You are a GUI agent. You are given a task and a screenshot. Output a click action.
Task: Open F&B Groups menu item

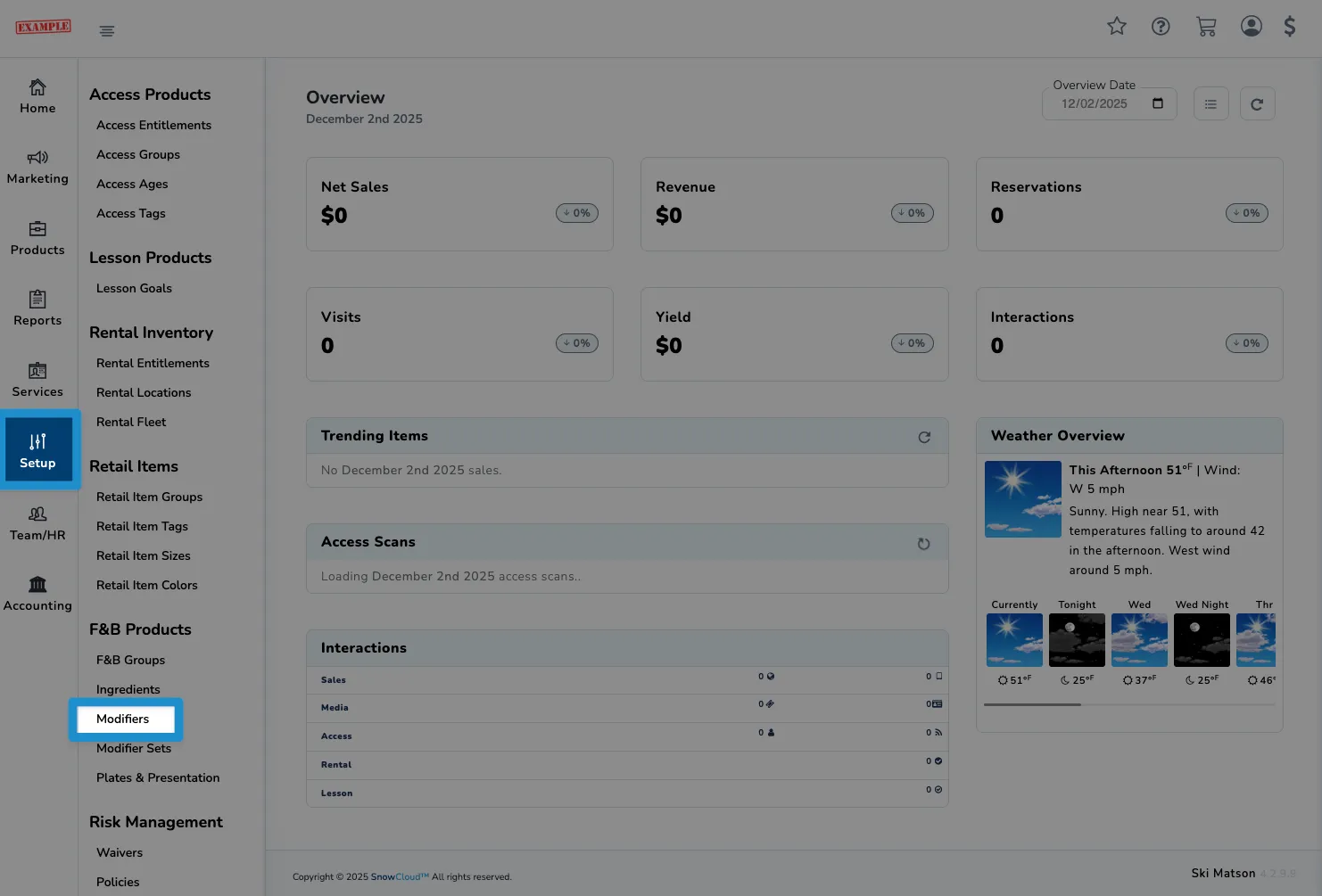point(130,661)
